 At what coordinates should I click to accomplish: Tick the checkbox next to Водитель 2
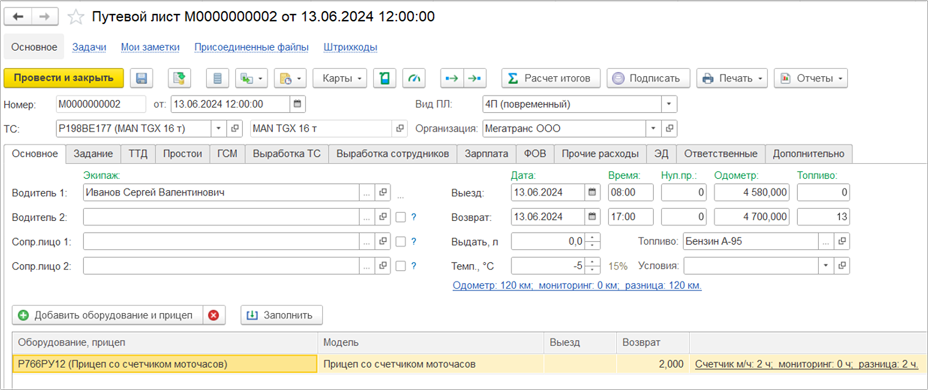tap(401, 217)
